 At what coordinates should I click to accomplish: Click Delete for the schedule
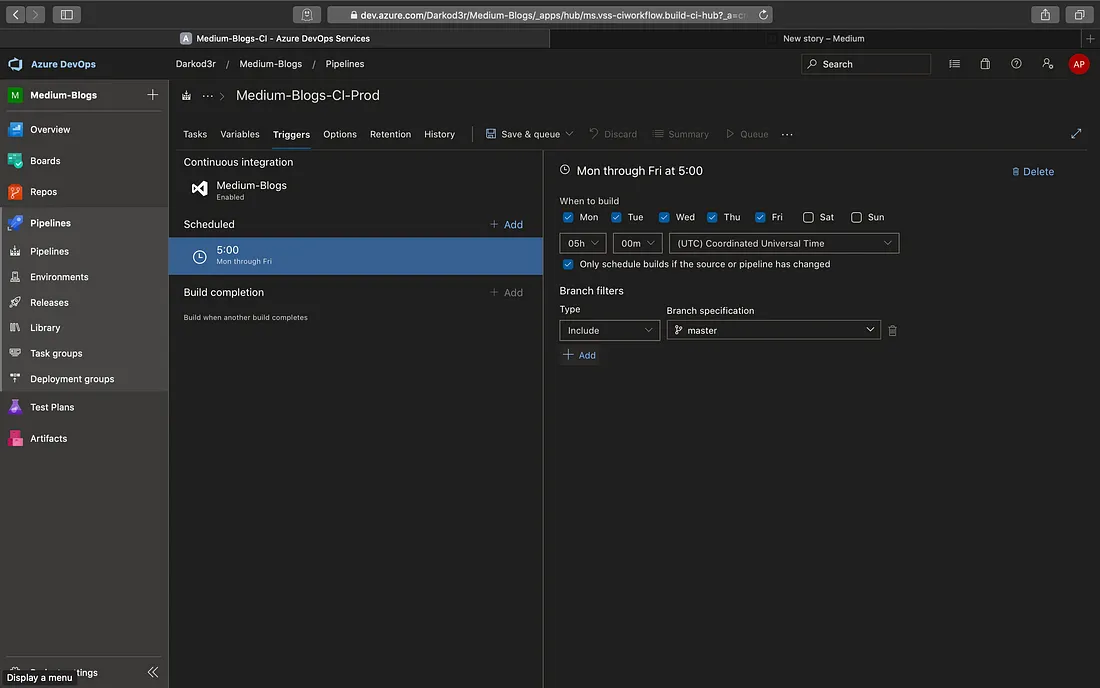tap(1033, 172)
